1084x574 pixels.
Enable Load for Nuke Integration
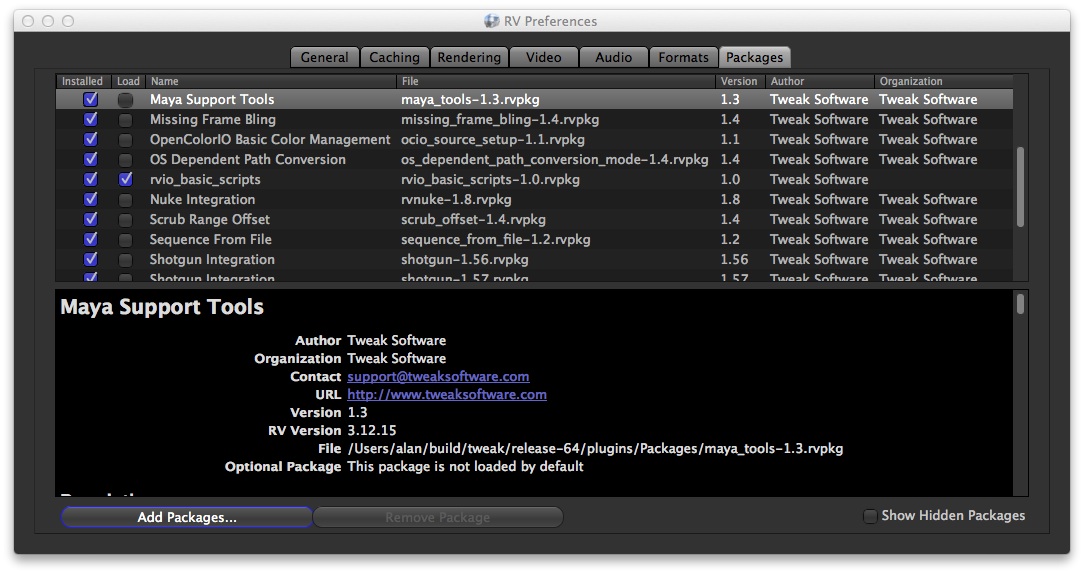point(125,201)
